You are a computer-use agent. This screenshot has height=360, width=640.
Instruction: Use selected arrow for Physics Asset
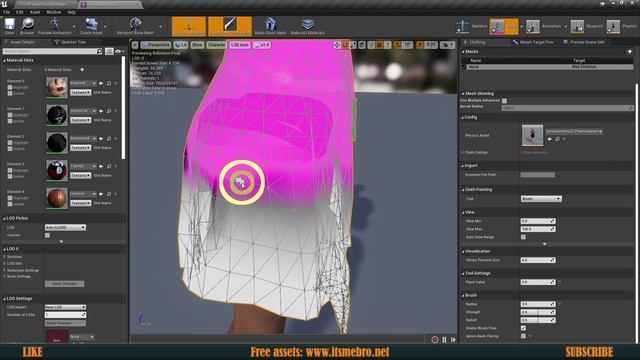(x=550, y=139)
